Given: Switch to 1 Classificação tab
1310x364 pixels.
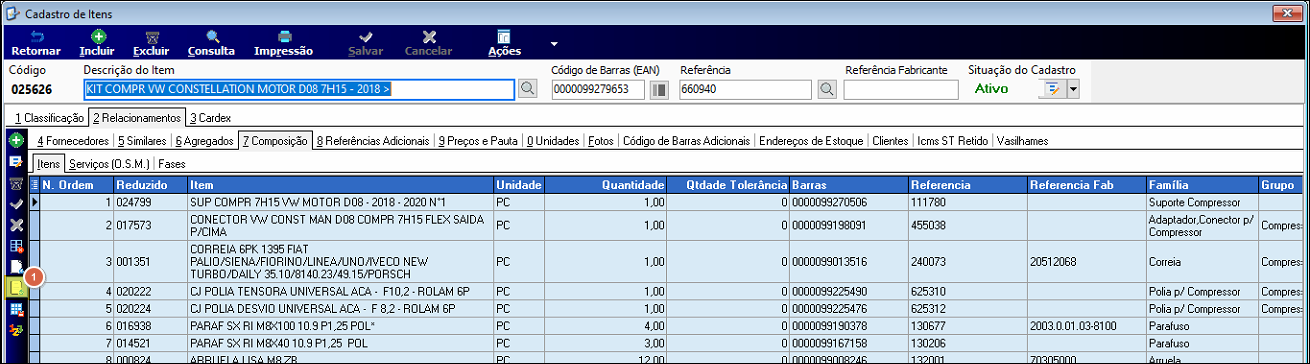Looking at the screenshot, I should tap(49, 118).
